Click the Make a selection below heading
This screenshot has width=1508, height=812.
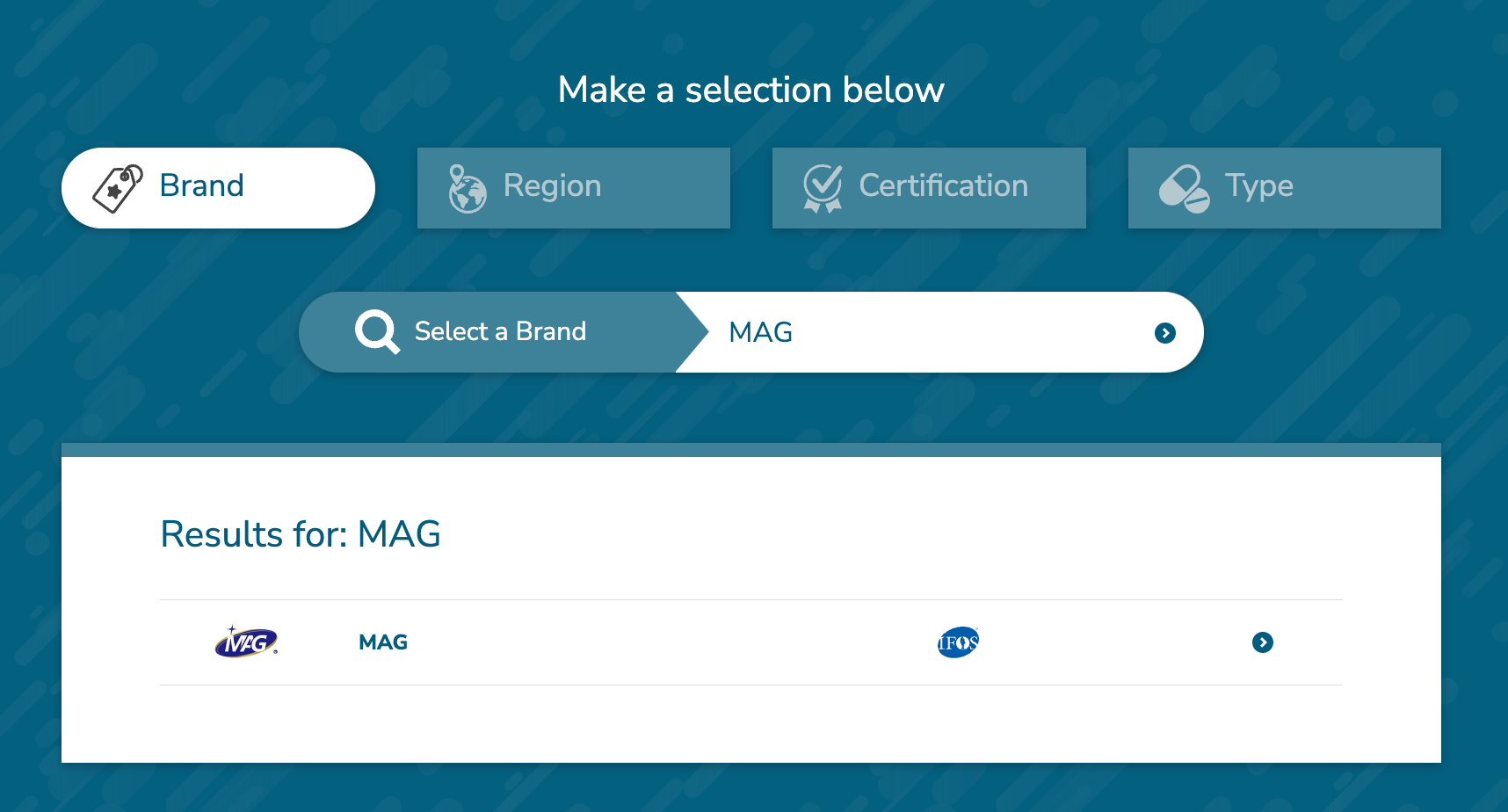751,90
